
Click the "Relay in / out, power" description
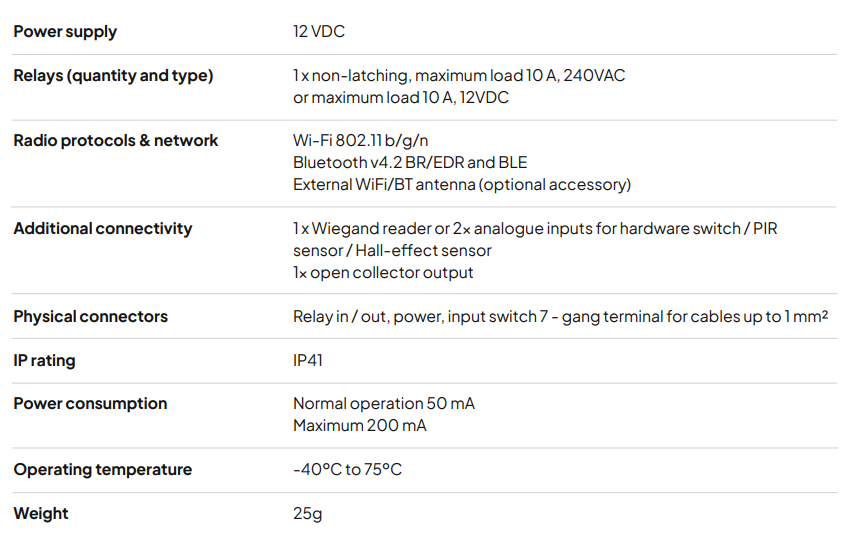click(561, 317)
